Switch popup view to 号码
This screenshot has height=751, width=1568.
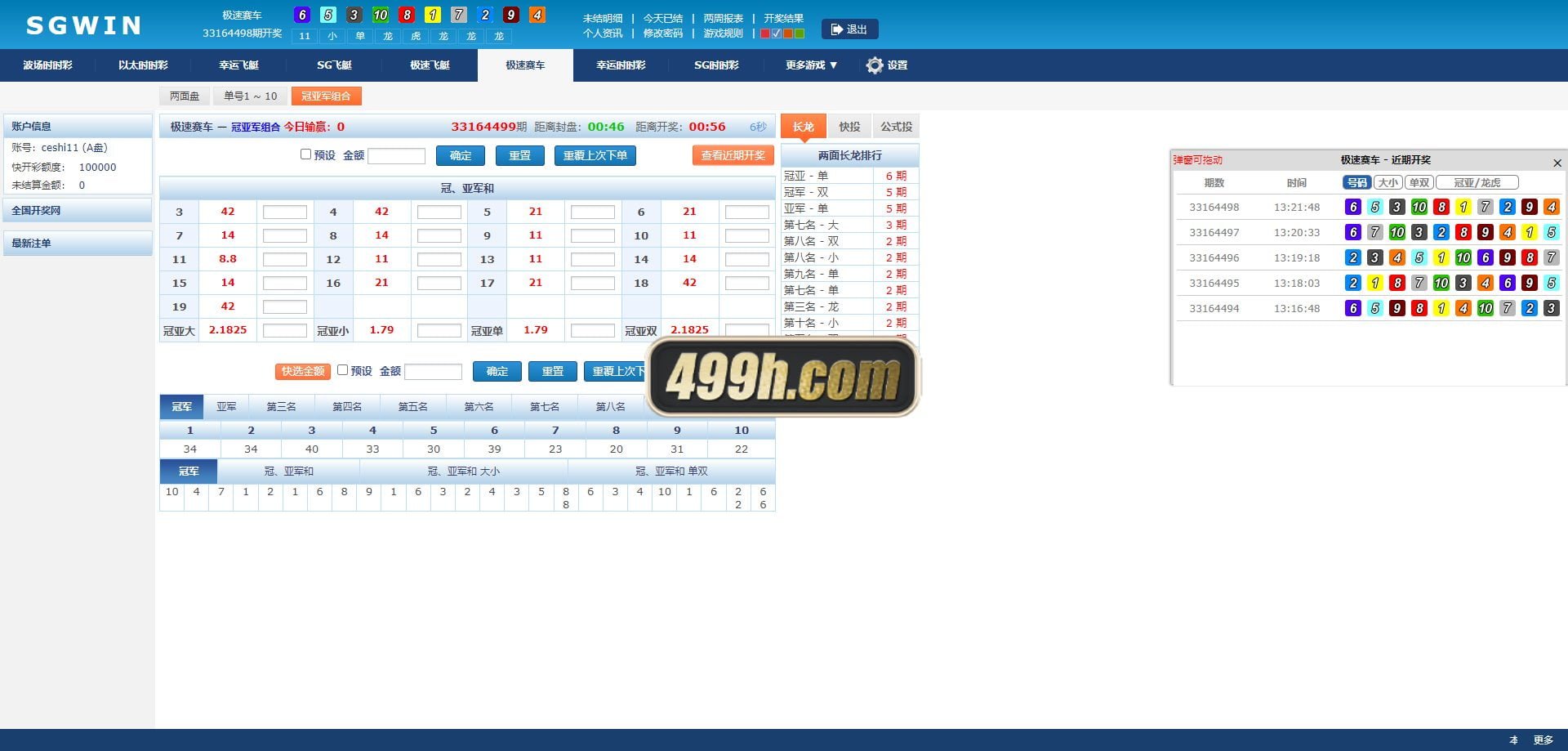(1356, 183)
